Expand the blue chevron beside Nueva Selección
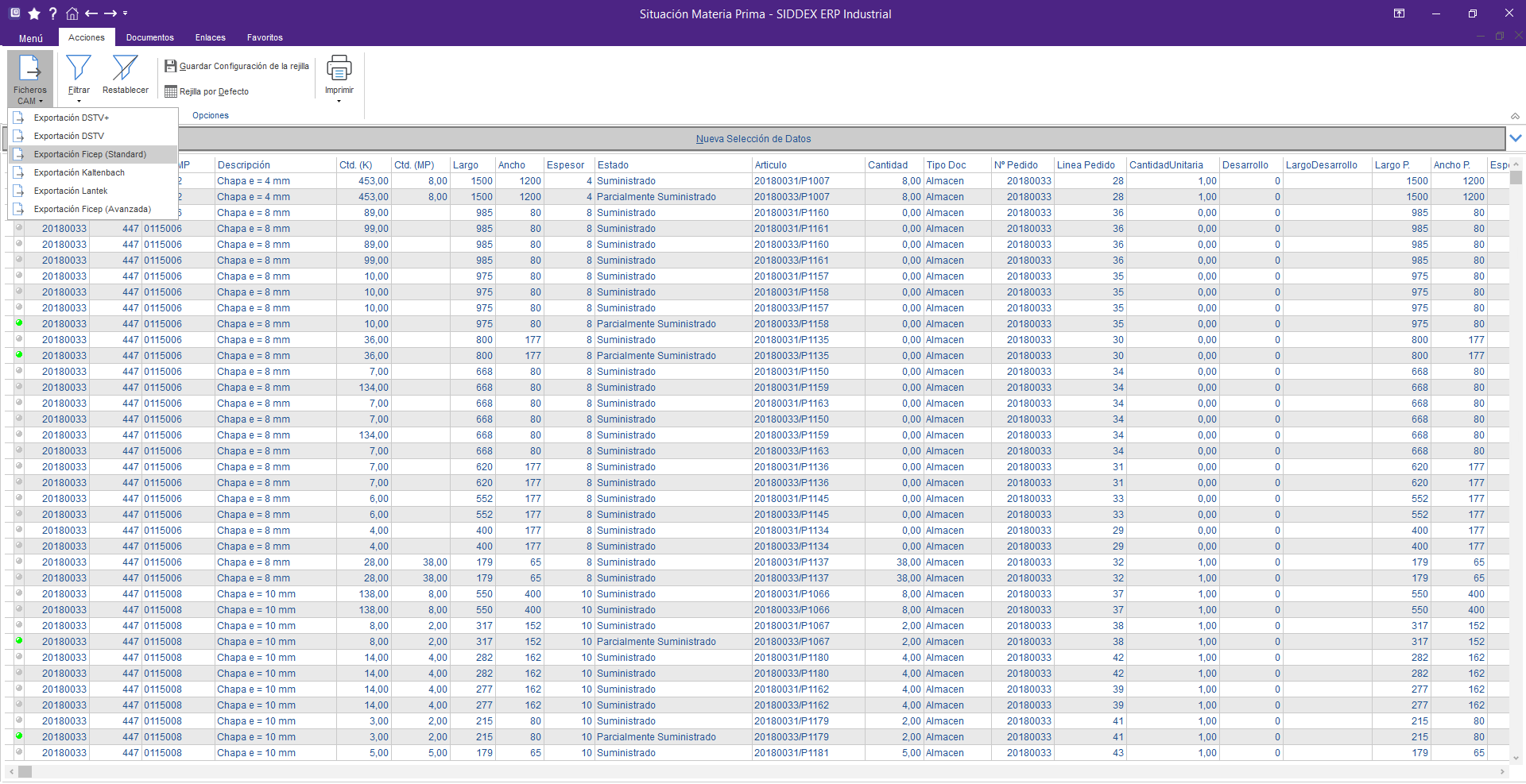1526x784 pixels. click(x=1516, y=138)
